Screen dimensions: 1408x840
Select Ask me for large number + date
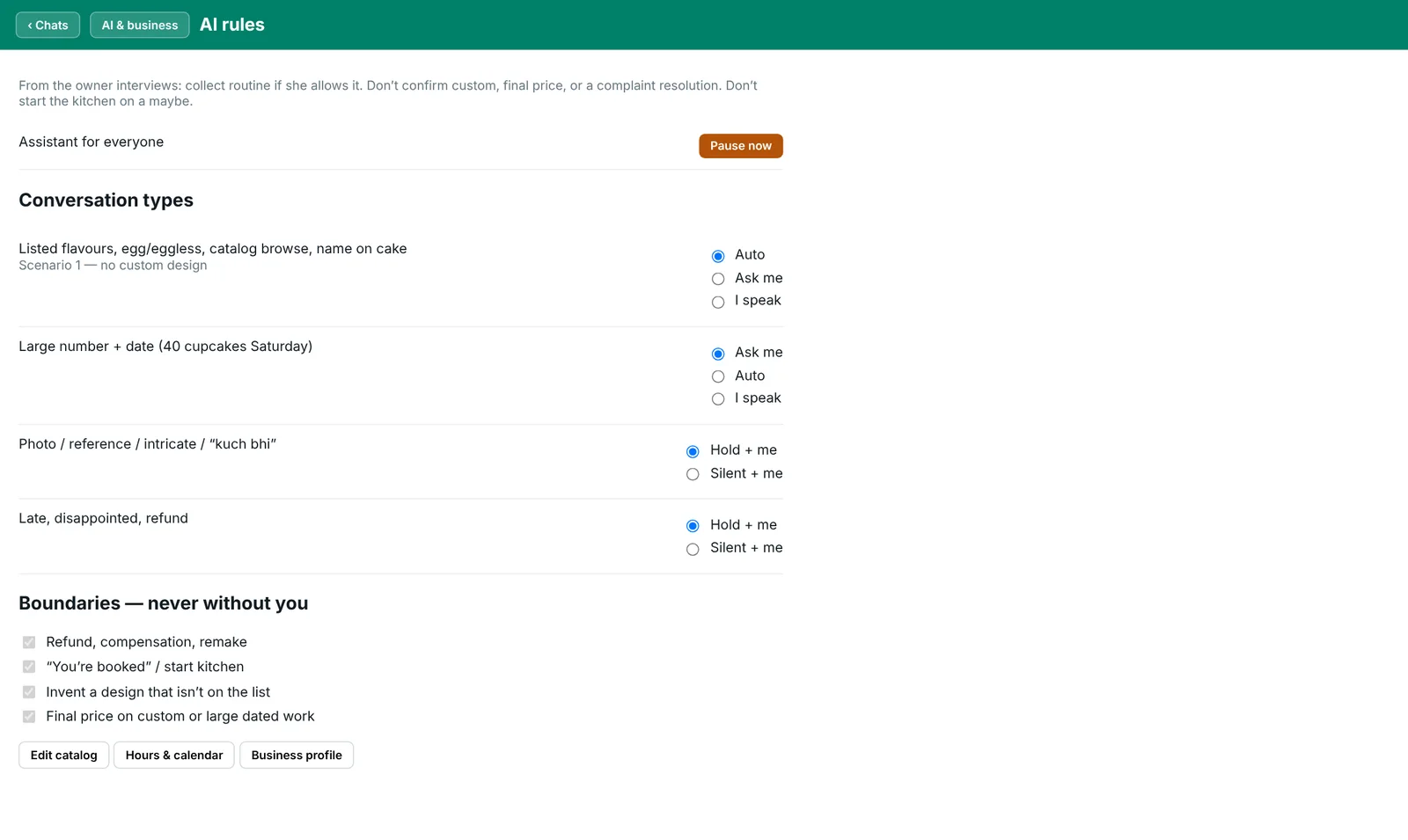718,354
